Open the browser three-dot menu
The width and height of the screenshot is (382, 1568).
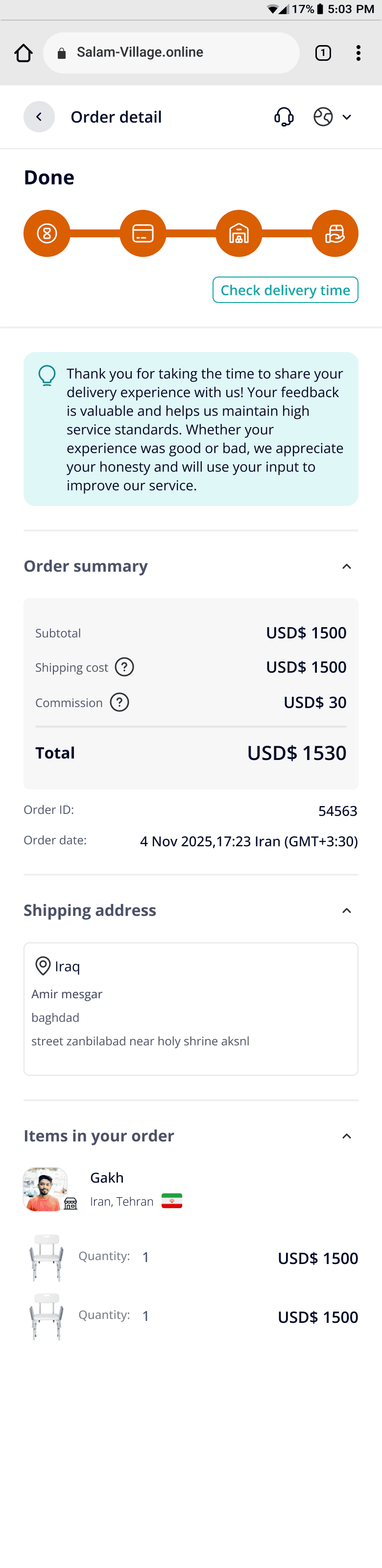[x=358, y=53]
